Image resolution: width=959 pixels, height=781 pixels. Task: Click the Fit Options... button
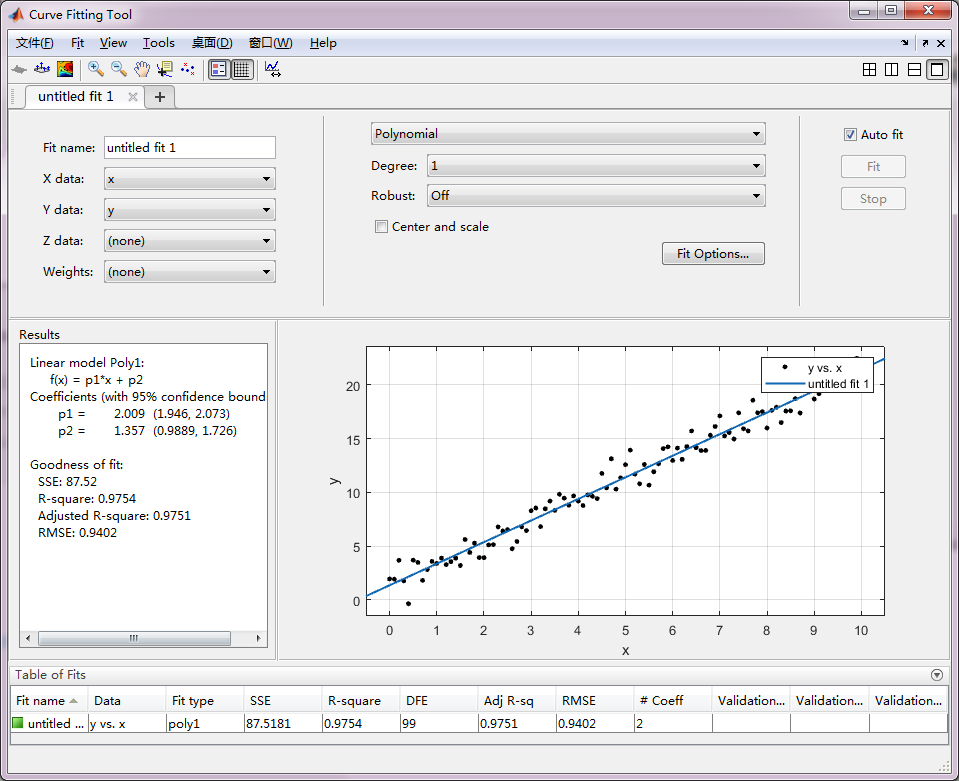point(713,254)
